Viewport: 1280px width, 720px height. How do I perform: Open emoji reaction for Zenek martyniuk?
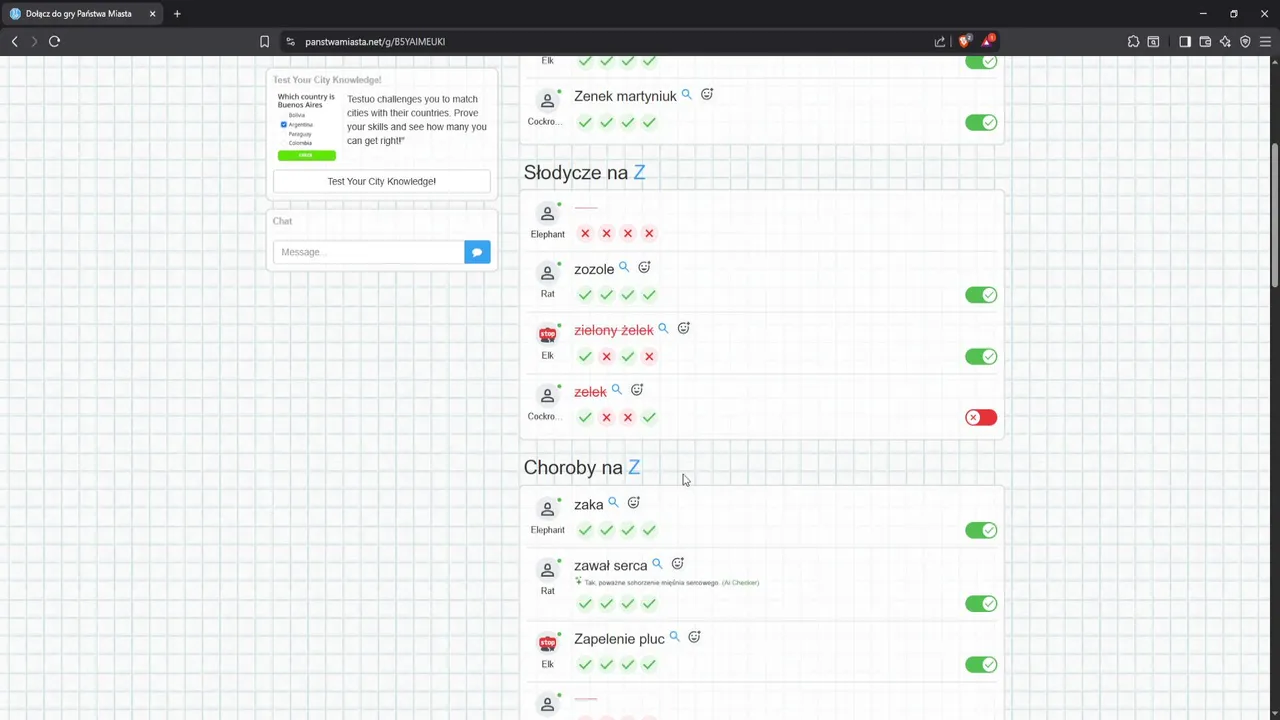[x=707, y=94]
